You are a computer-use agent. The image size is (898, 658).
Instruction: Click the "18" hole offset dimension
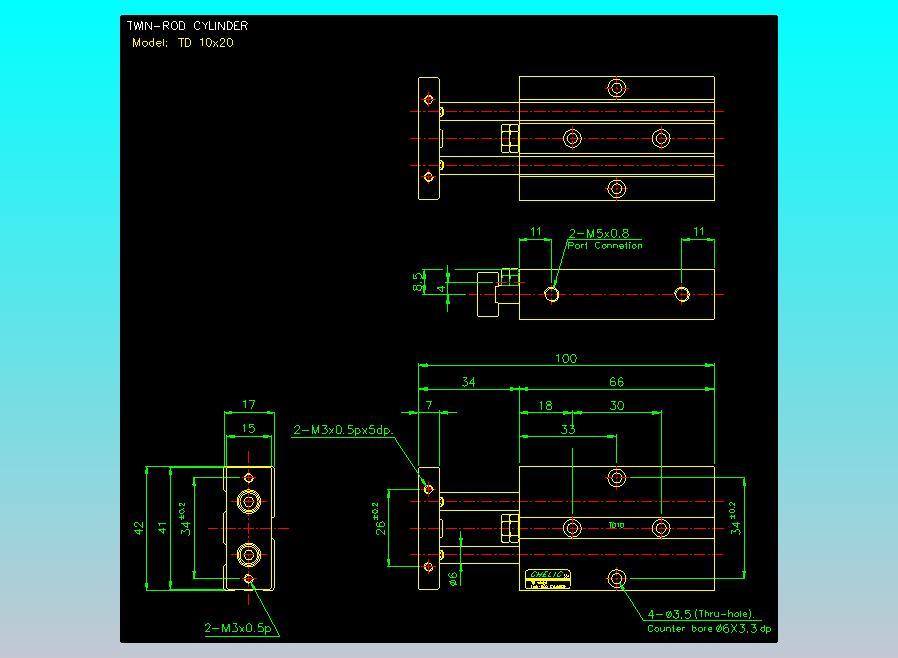click(x=545, y=405)
